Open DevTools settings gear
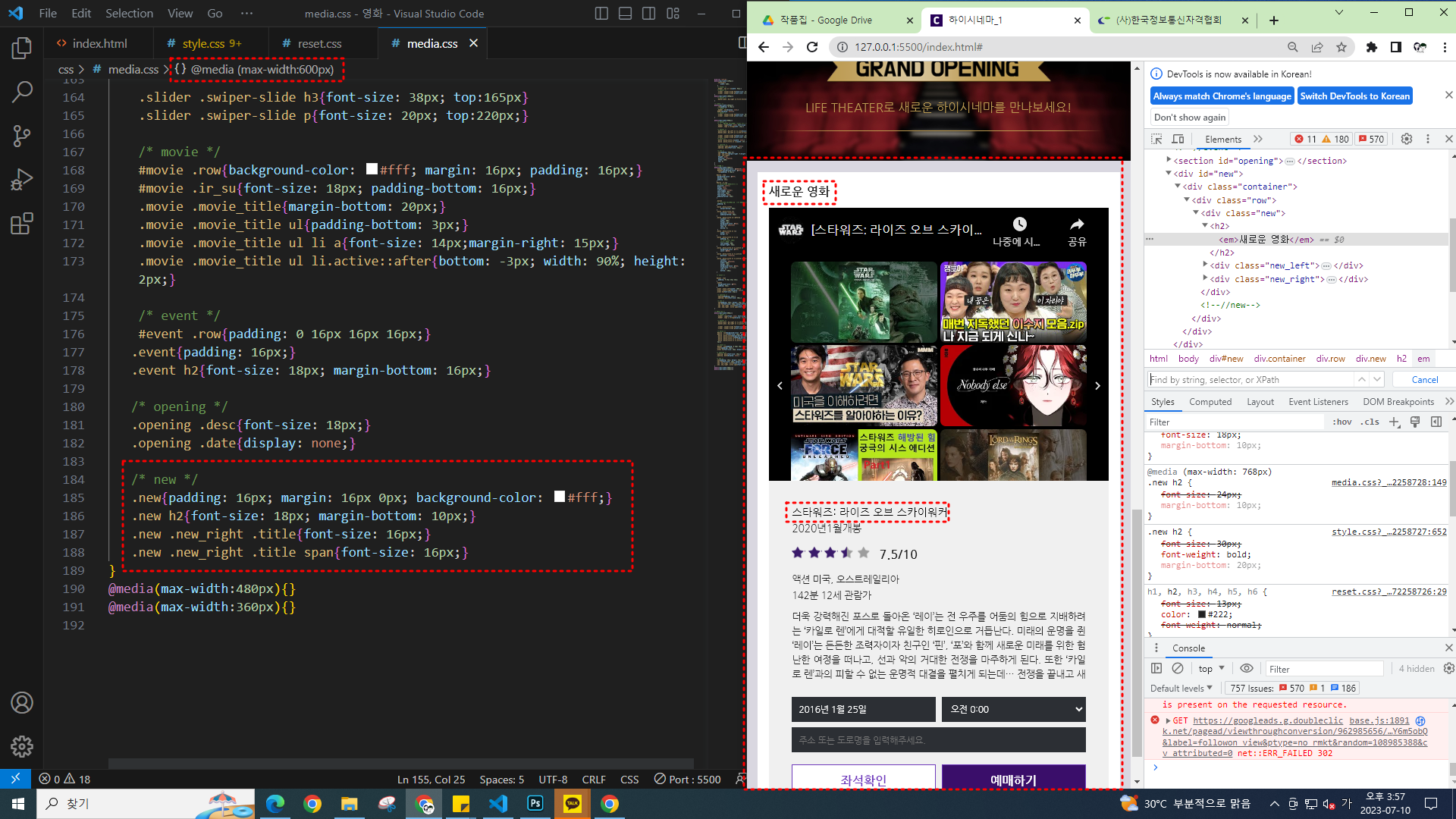This screenshot has height=819, width=1456. [x=1407, y=139]
